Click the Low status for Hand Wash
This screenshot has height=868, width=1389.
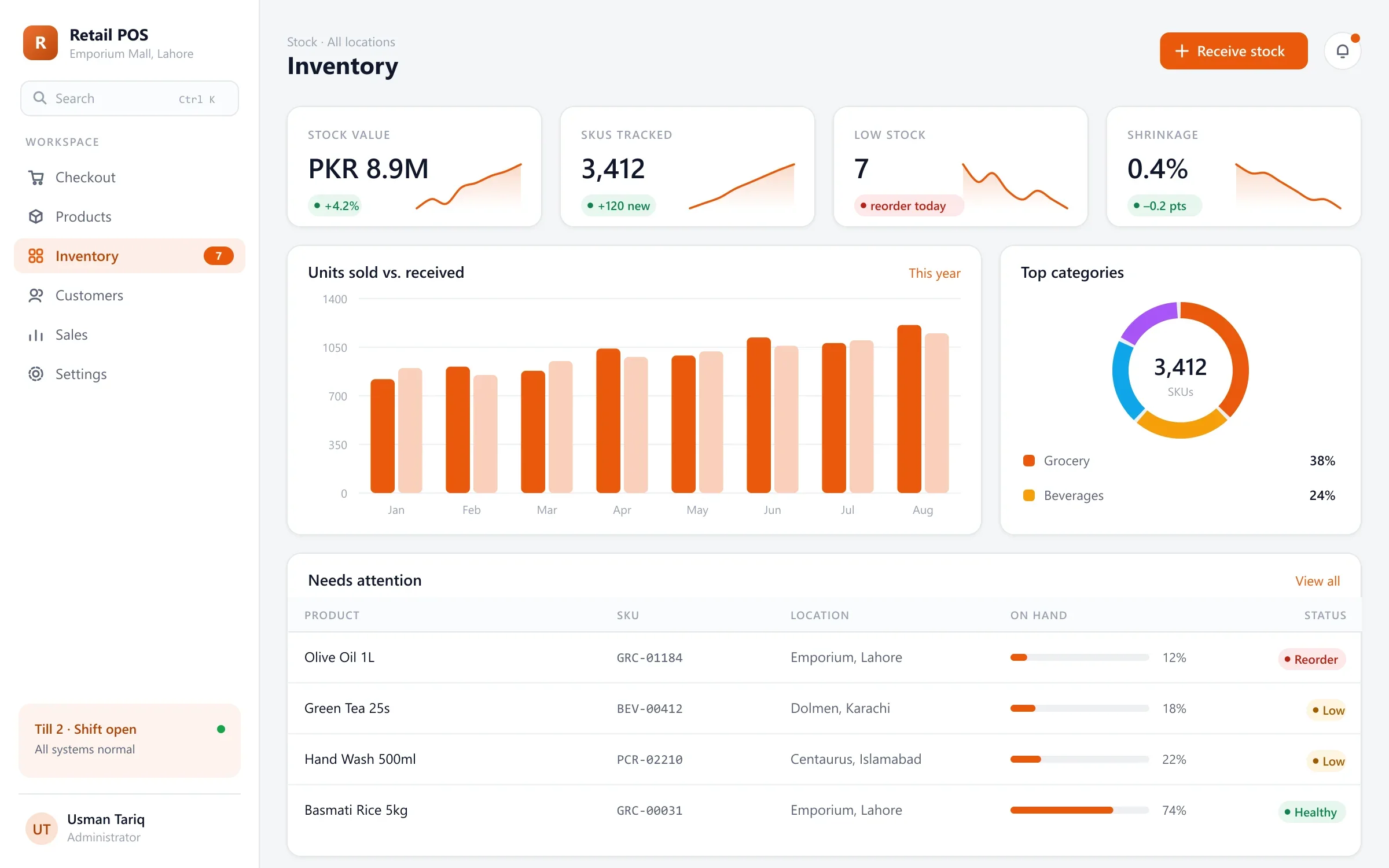coord(1326,761)
